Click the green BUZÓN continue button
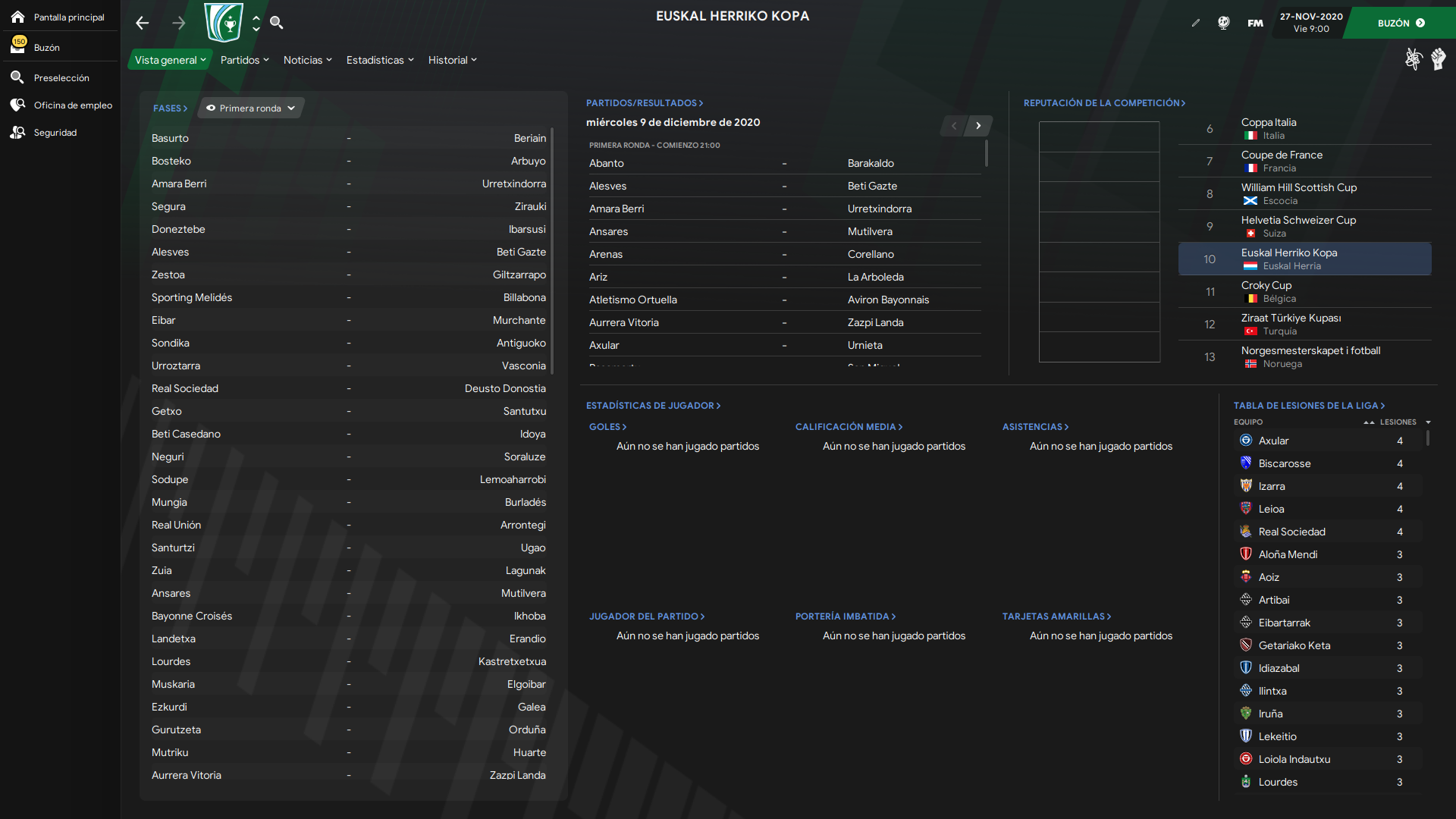 click(x=1401, y=23)
